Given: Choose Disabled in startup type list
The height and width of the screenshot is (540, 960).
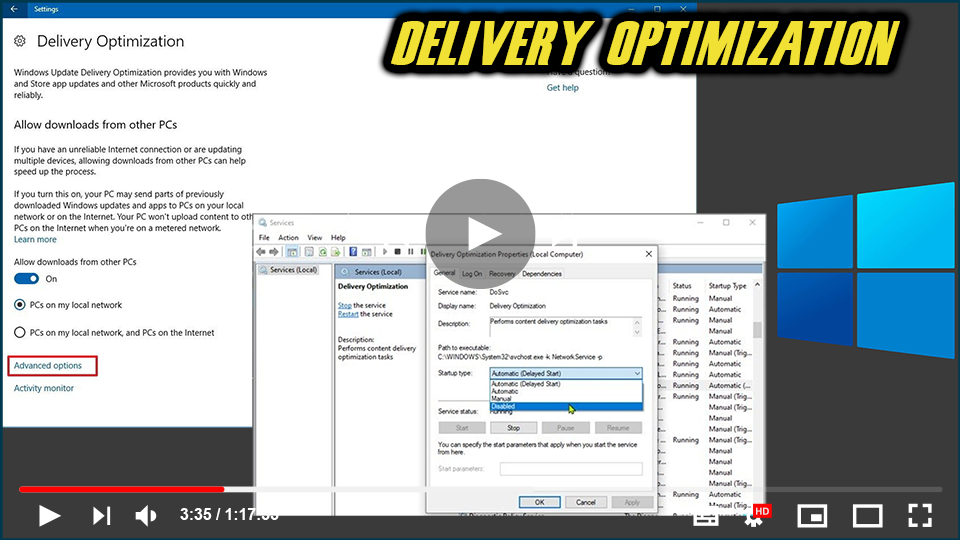Looking at the screenshot, I should 503,406.
